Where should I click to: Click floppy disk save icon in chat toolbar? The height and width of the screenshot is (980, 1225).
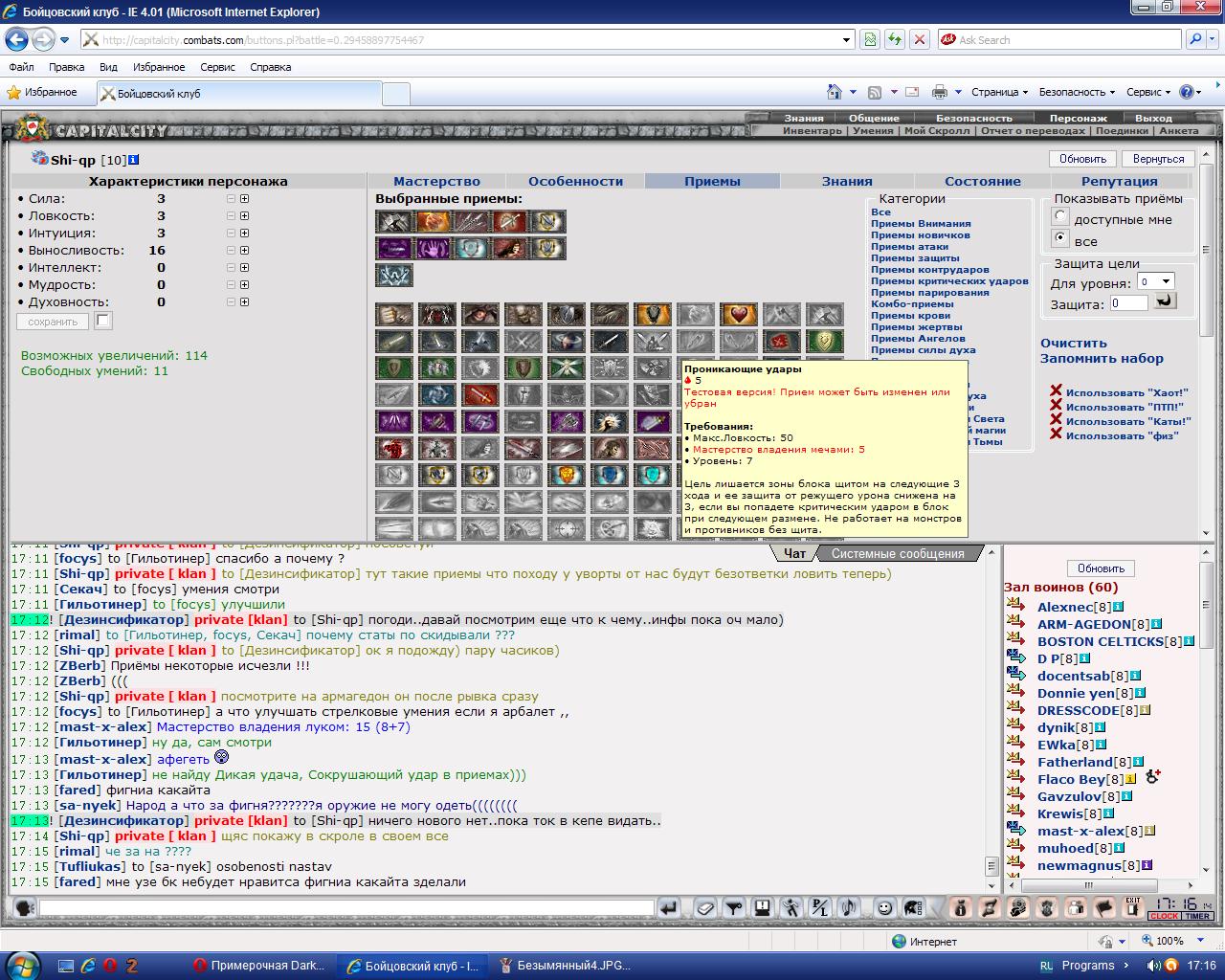(x=762, y=907)
